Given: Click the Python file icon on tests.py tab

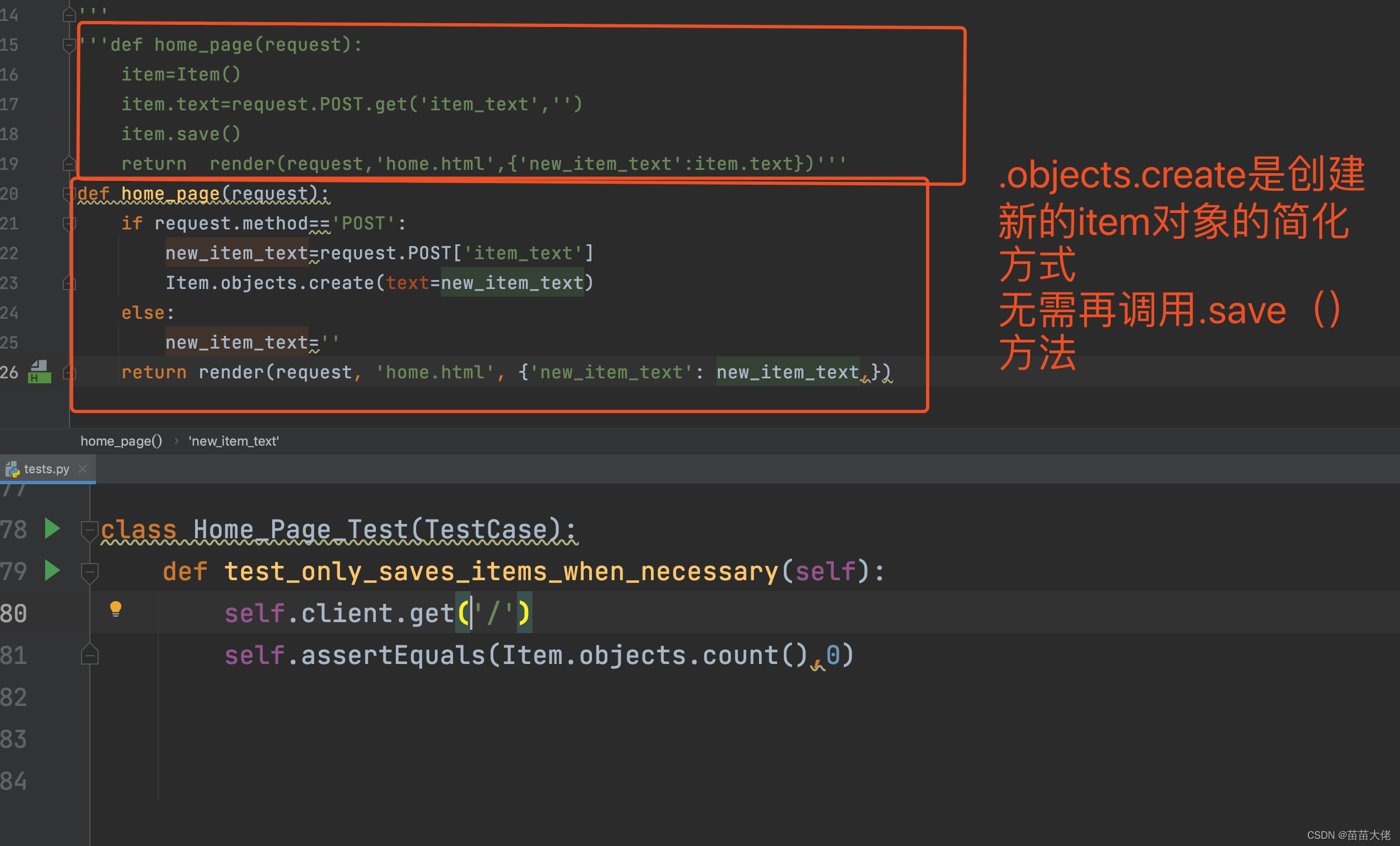Looking at the screenshot, I should point(13,469).
